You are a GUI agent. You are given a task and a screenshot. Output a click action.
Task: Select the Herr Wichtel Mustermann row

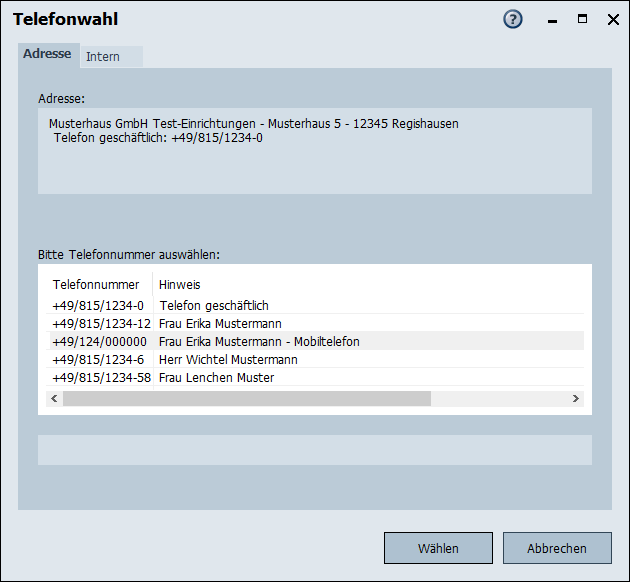click(x=228, y=360)
